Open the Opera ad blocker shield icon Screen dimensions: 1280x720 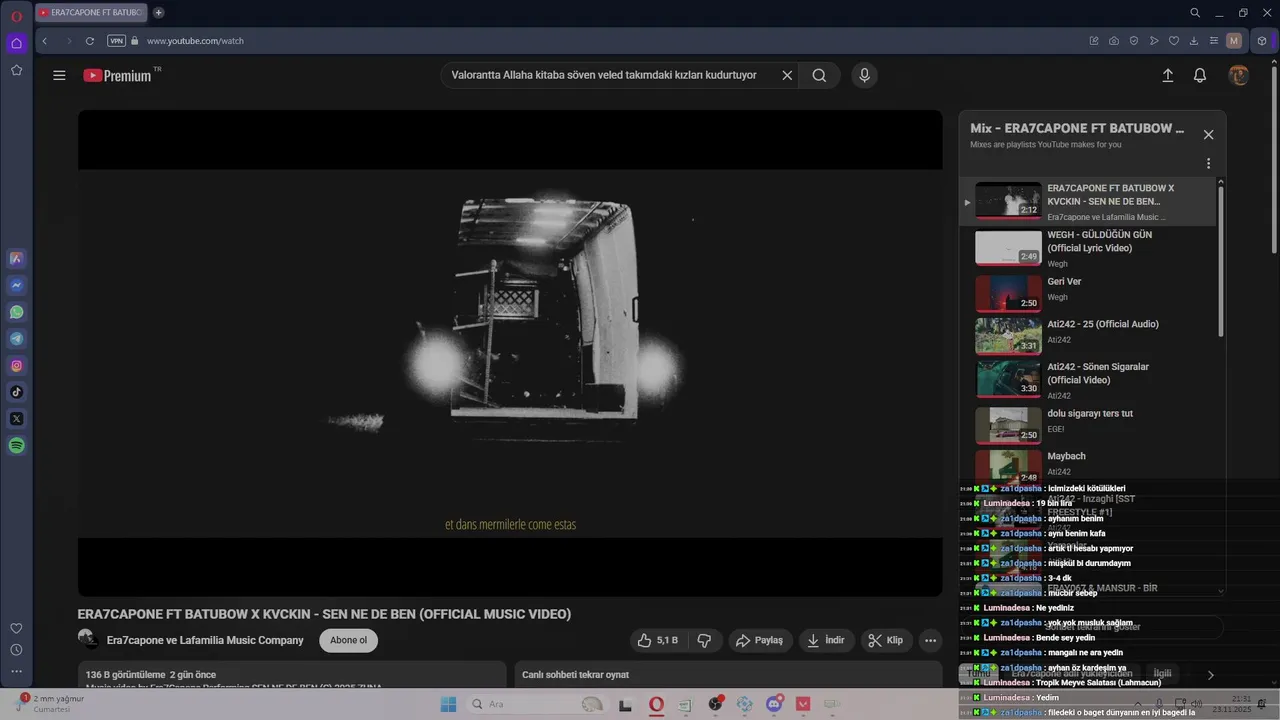(x=1134, y=41)
